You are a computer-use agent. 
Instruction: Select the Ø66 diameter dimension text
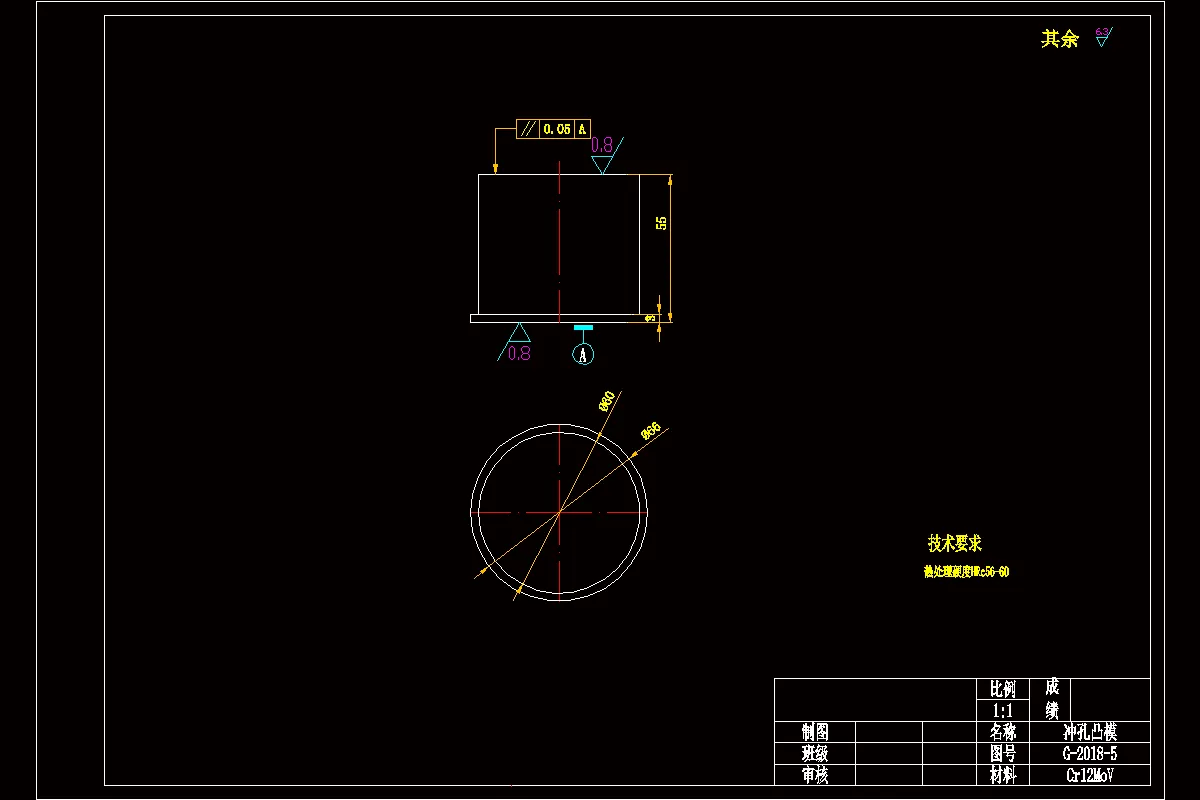pos(650,432)
